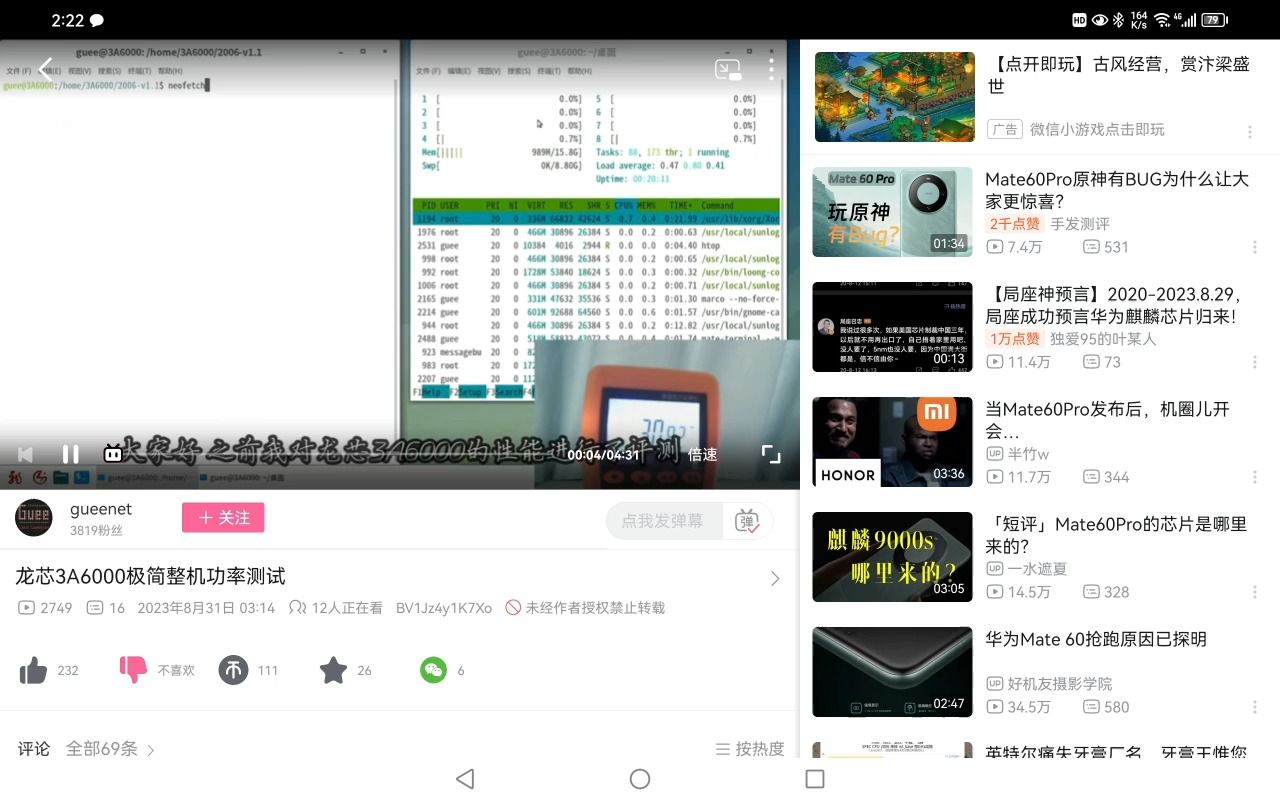This screenshot has width=1280, height=800.
Task: Open options for 半竹w video
Action: coord(1255,477)
